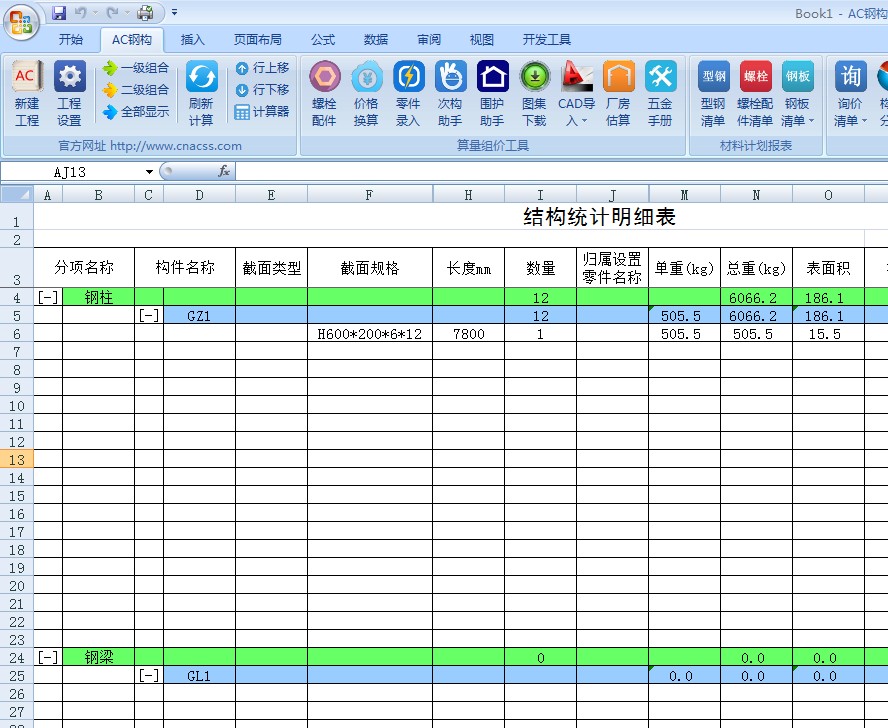Collapse the GL1 component group

pos(149,675)
